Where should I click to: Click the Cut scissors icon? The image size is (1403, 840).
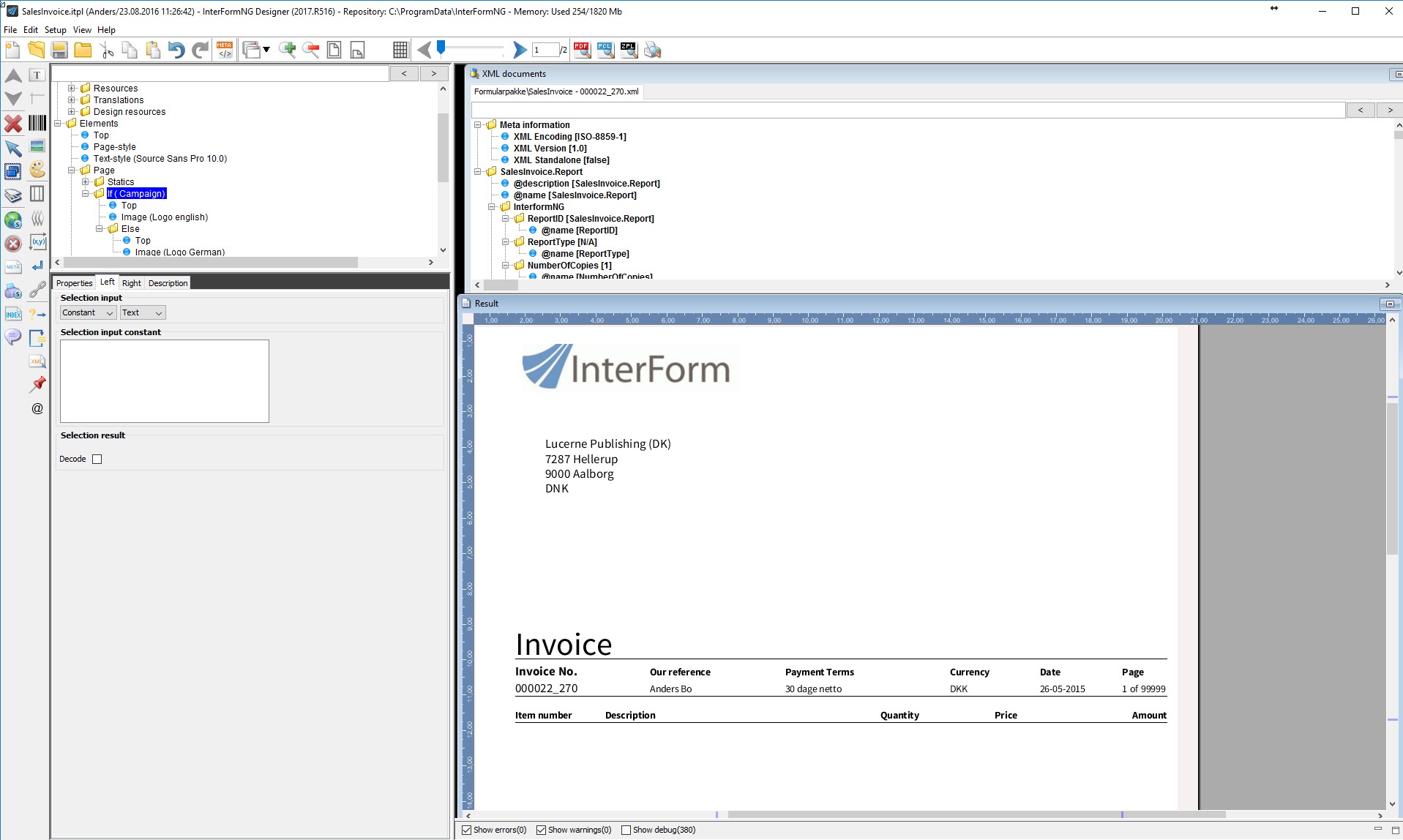point(106,50)
